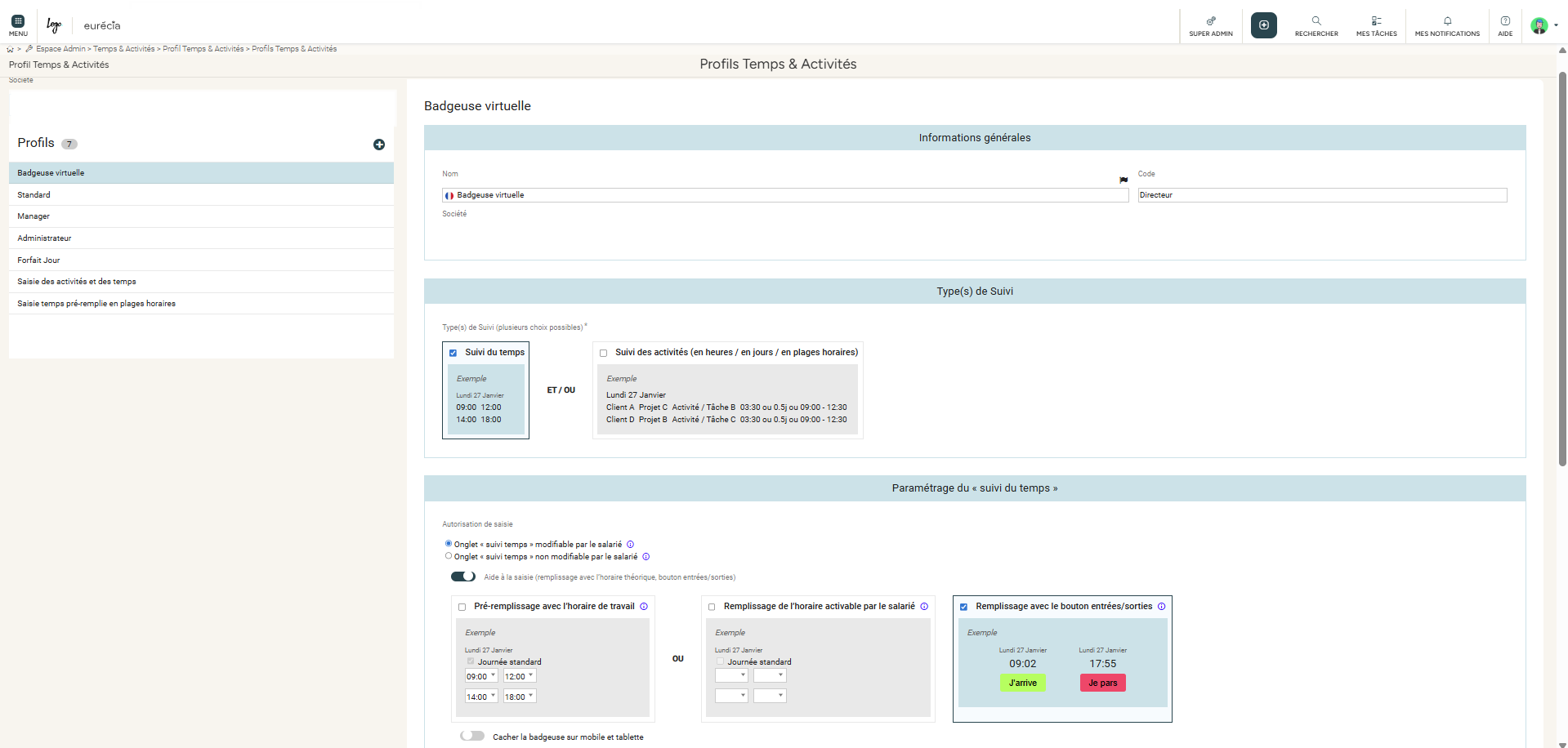Screen dimensions: 1568x748
Task: Select suivi temps non modifiable radio option
Action: click(x=449, y=556)
